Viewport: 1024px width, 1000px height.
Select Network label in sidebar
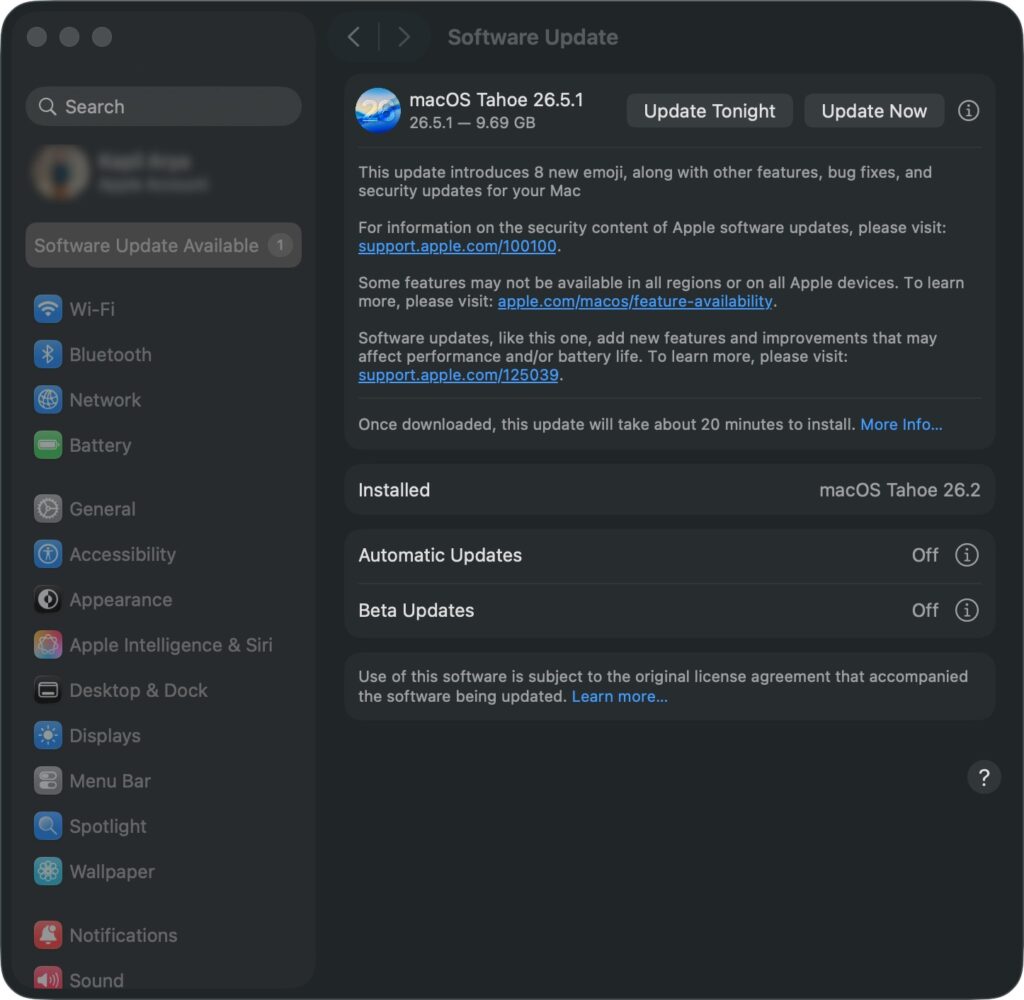tap(105, 400)
